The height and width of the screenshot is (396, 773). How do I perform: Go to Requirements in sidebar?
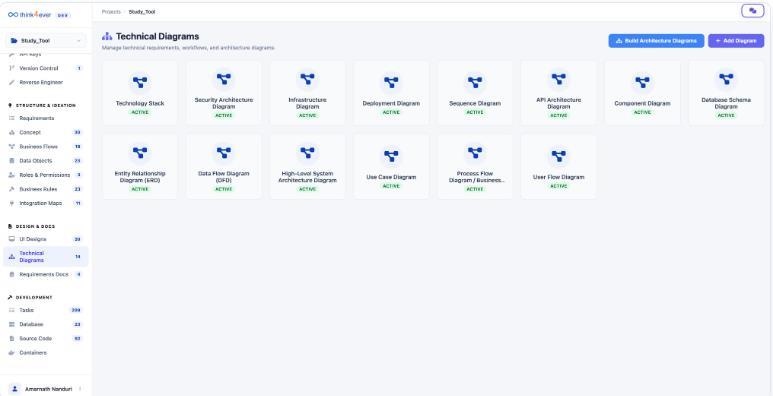click(x=45, y=118)
